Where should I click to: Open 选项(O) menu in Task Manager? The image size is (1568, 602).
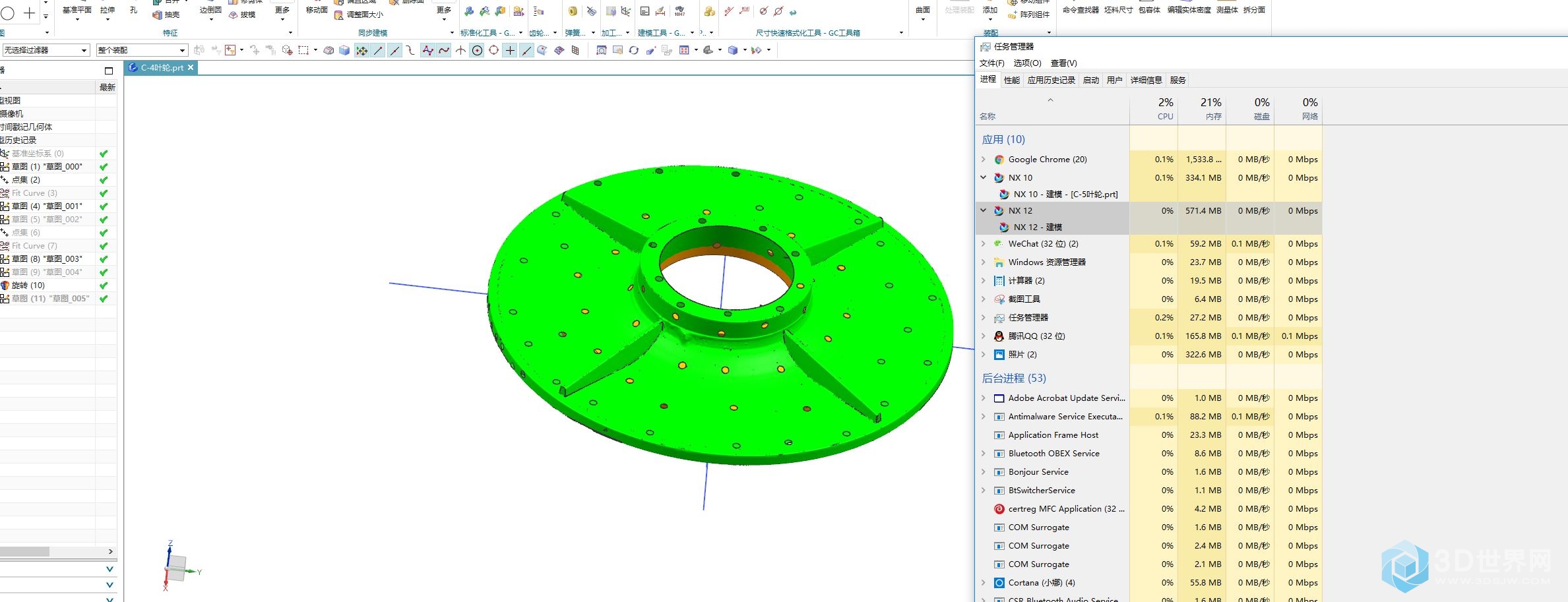tap(1027, 63)
